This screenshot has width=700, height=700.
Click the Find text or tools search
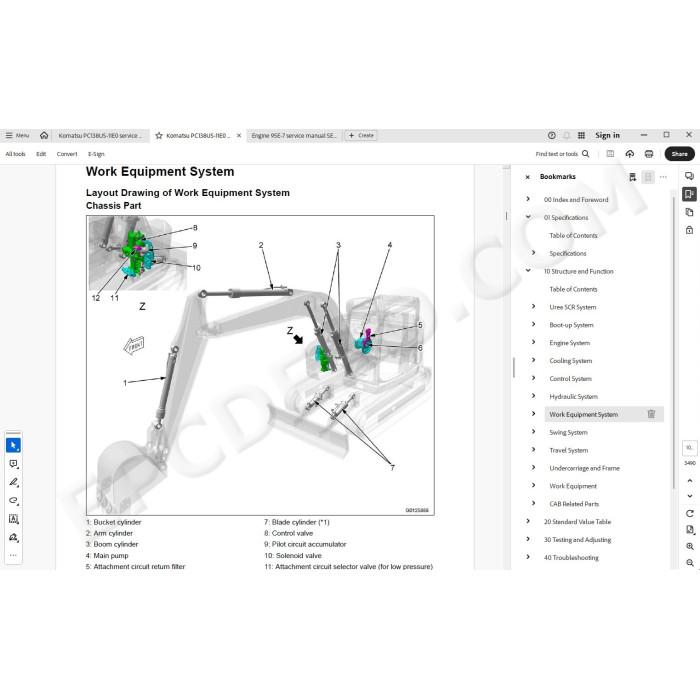(x=562, y=154)
